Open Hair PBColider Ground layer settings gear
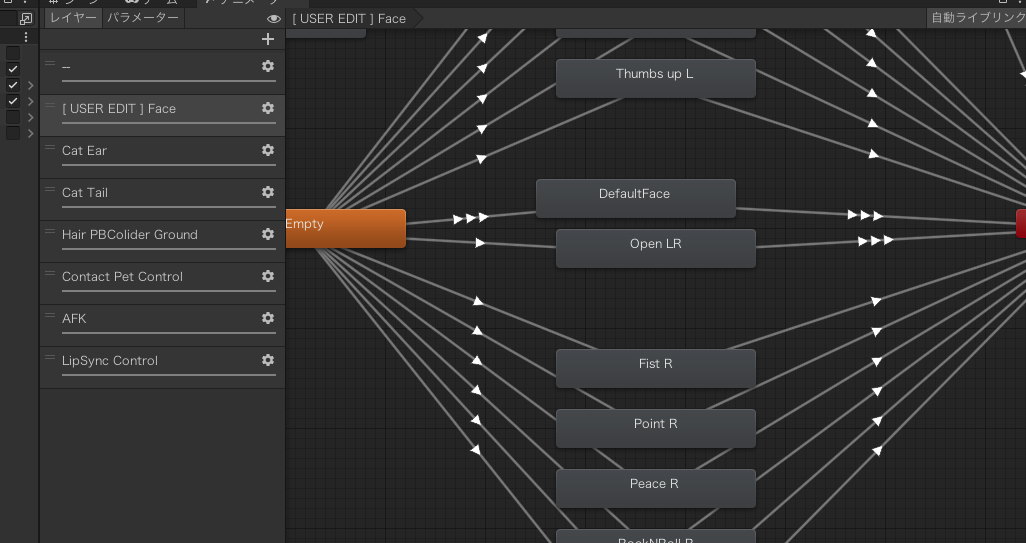Viewport: 1026px width, 543px height. (x=268, y=234)
